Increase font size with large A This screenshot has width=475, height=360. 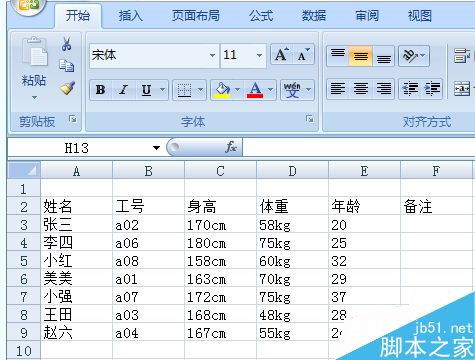pos(281,55)
